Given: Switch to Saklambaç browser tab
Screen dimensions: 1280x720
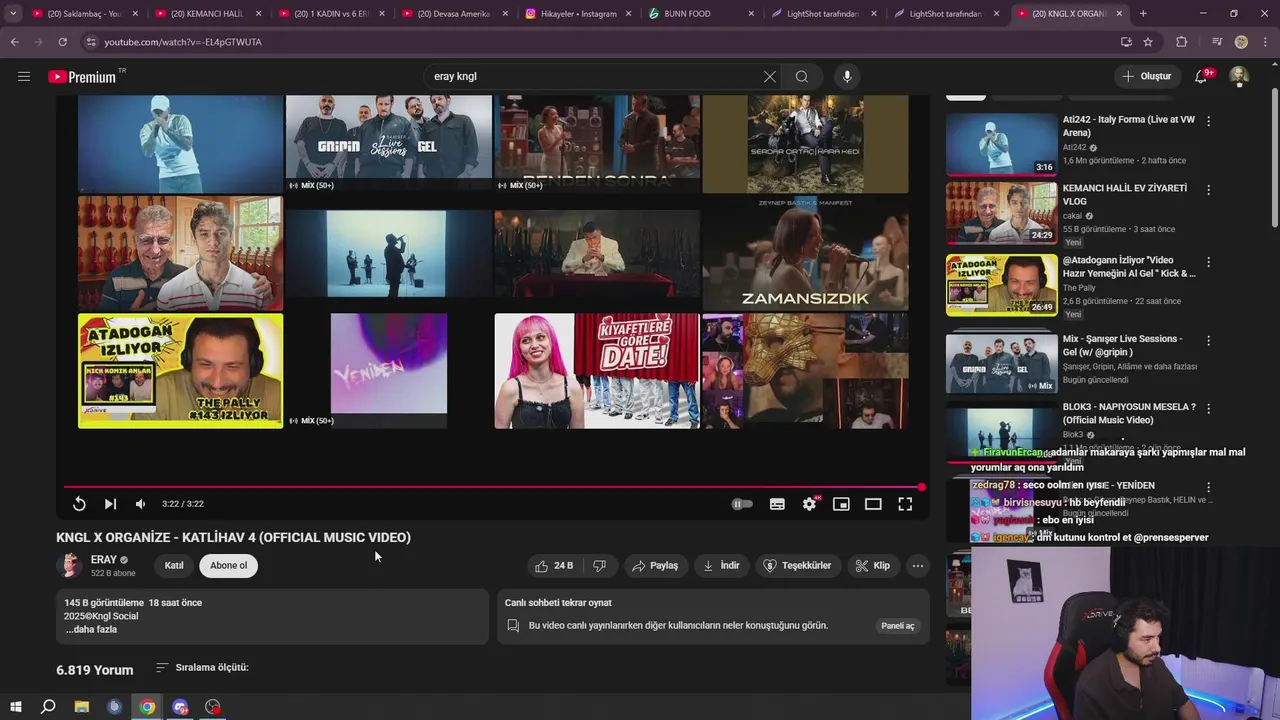Looking at the screenshot, I should 84,14.
